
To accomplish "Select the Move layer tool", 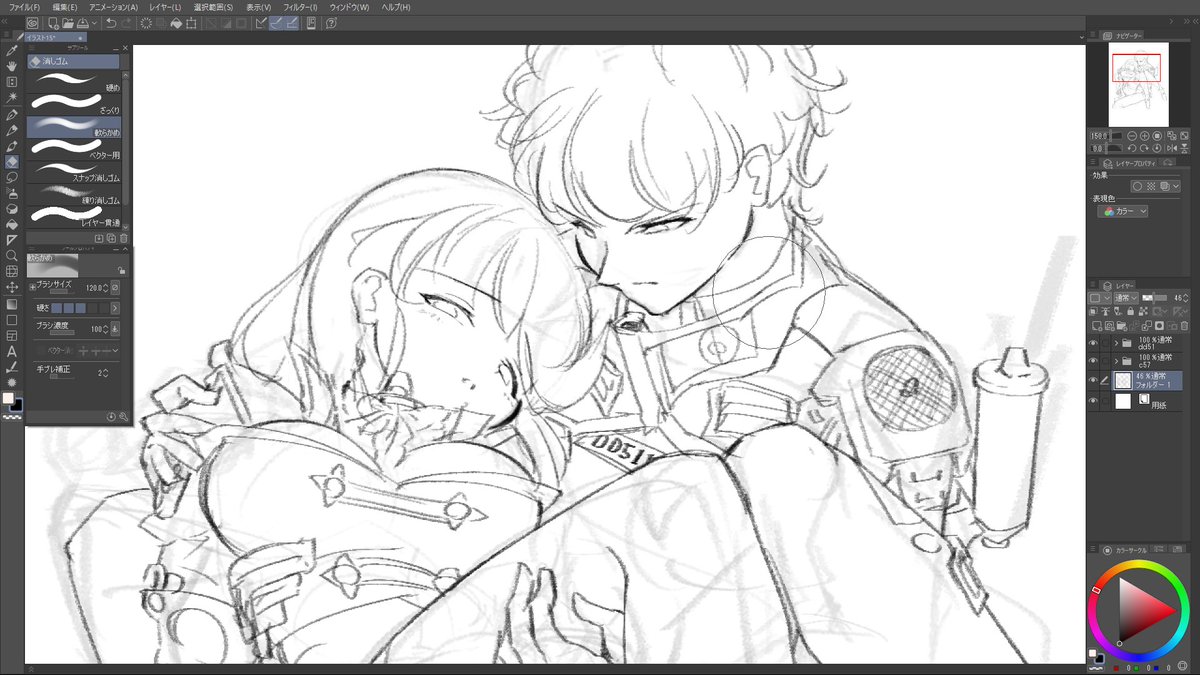I will 12,286.
